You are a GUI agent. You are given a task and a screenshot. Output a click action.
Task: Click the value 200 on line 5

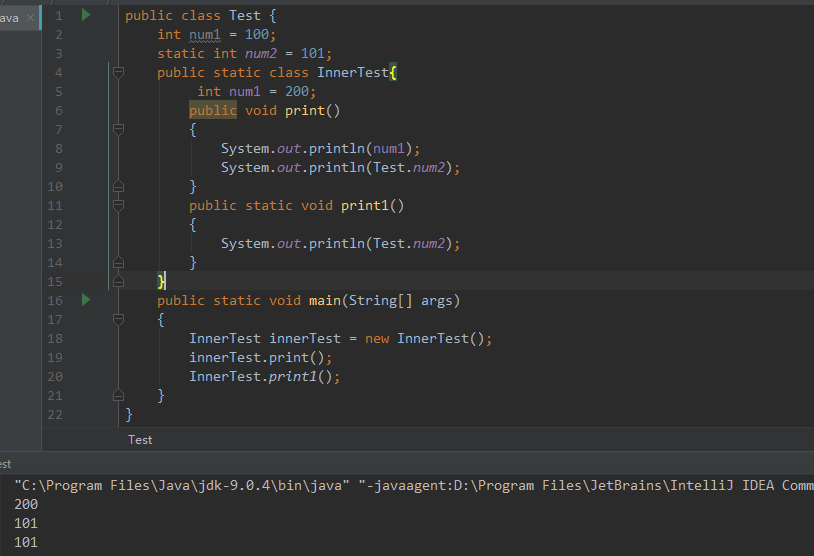pos(297,92)
